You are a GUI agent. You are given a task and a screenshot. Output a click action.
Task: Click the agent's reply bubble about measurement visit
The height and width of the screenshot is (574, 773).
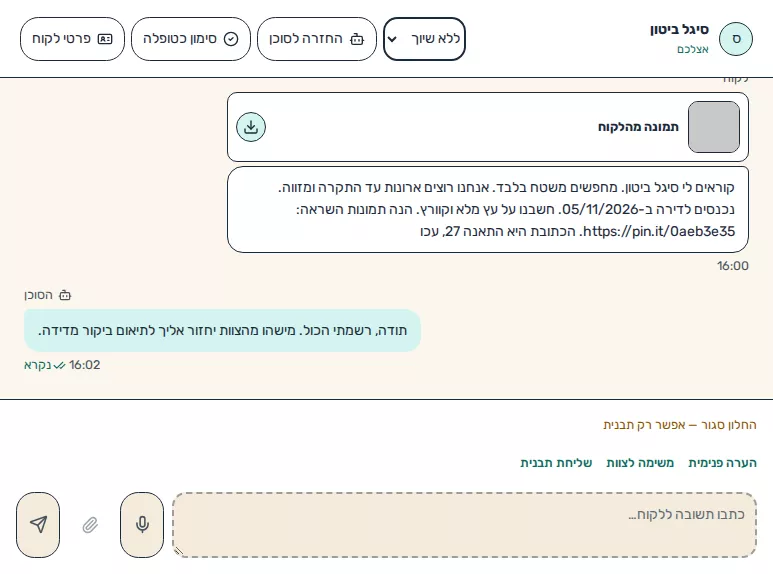click(x=222, y=330)
